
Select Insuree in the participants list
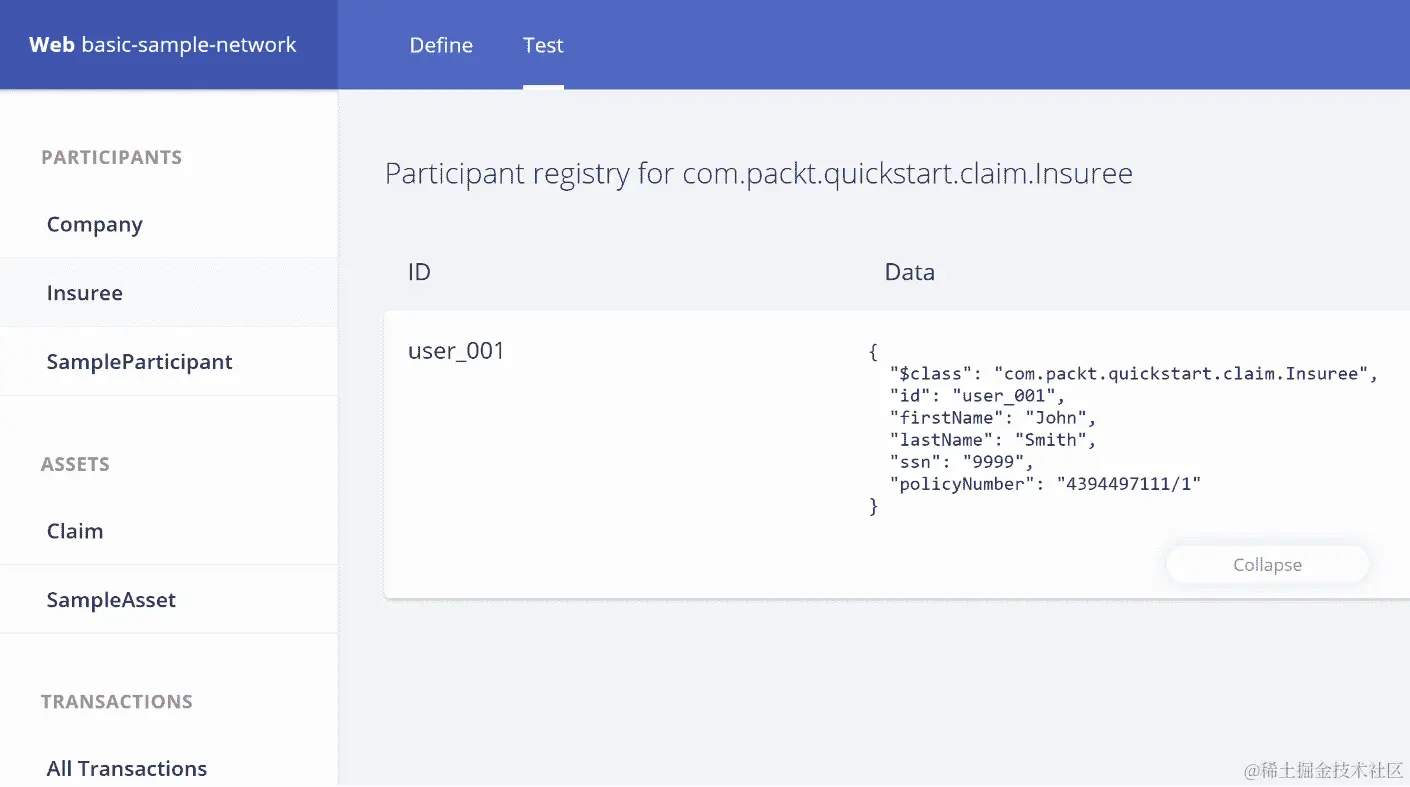[85, 293]
